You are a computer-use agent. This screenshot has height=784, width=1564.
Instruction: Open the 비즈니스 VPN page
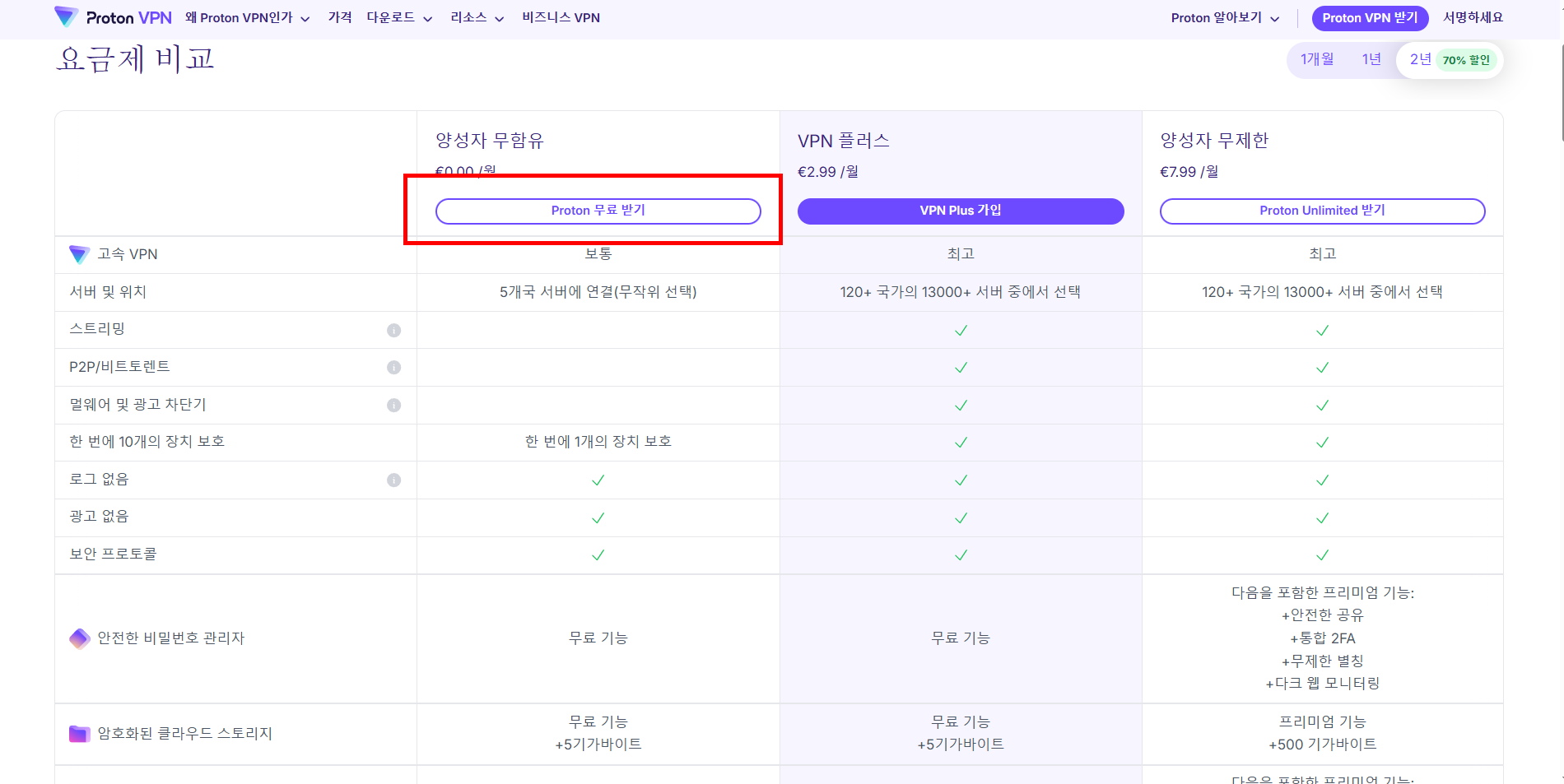pos(561,17)
